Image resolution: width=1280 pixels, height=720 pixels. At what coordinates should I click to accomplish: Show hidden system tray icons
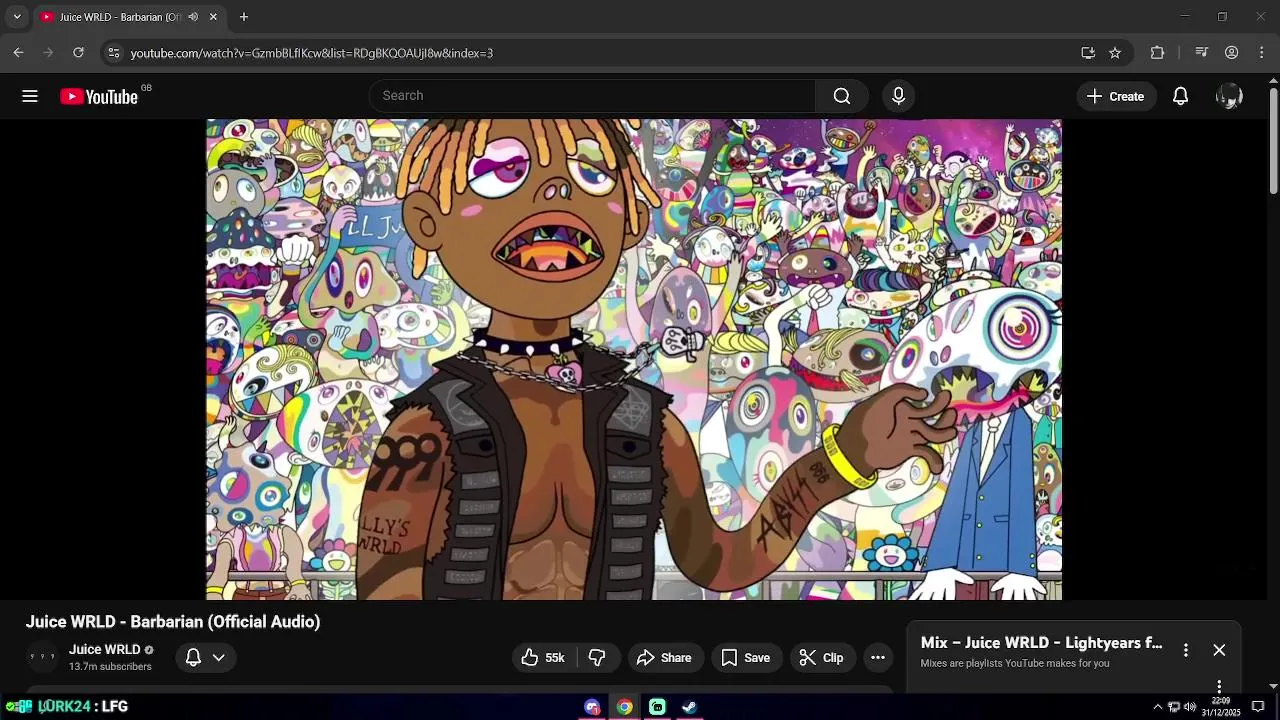pos(1158,707)
